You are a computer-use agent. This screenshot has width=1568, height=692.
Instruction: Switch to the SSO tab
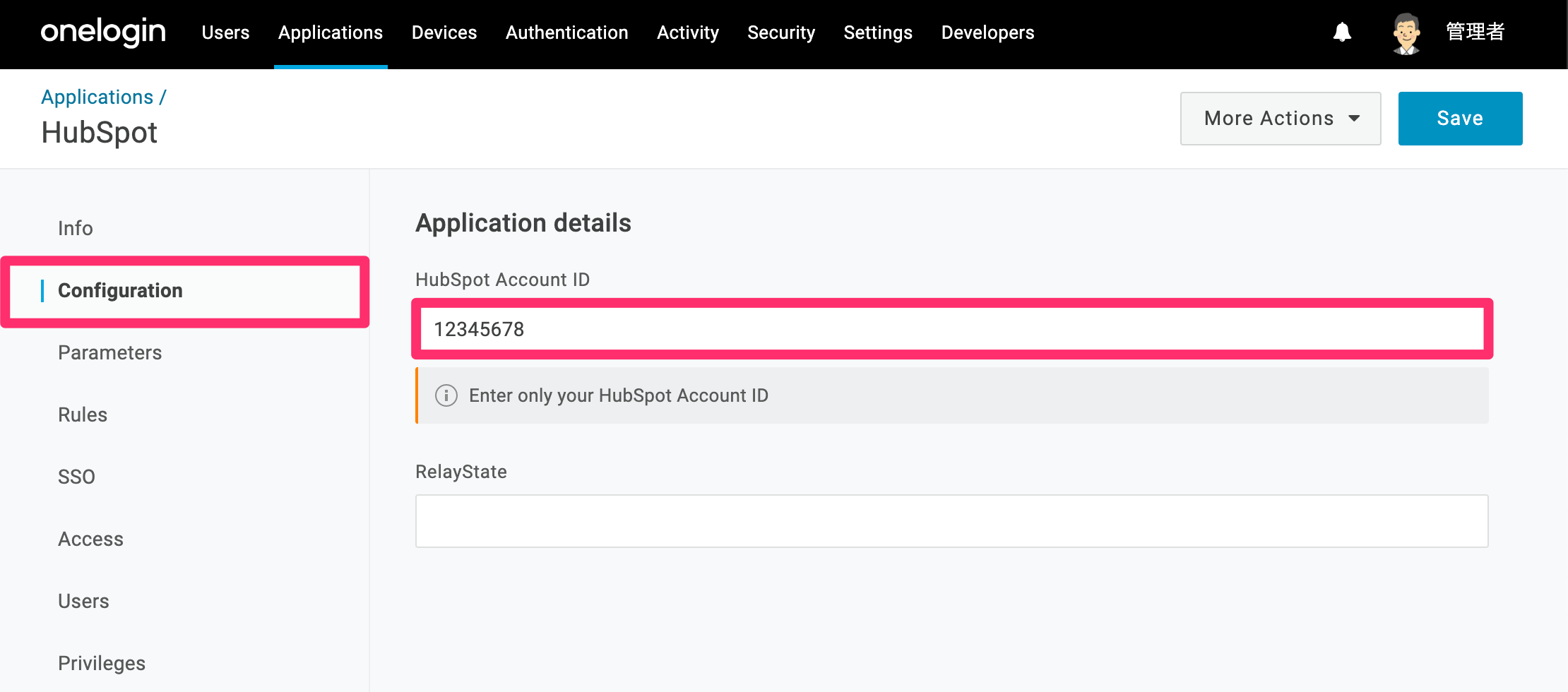[x=76, y=477]
